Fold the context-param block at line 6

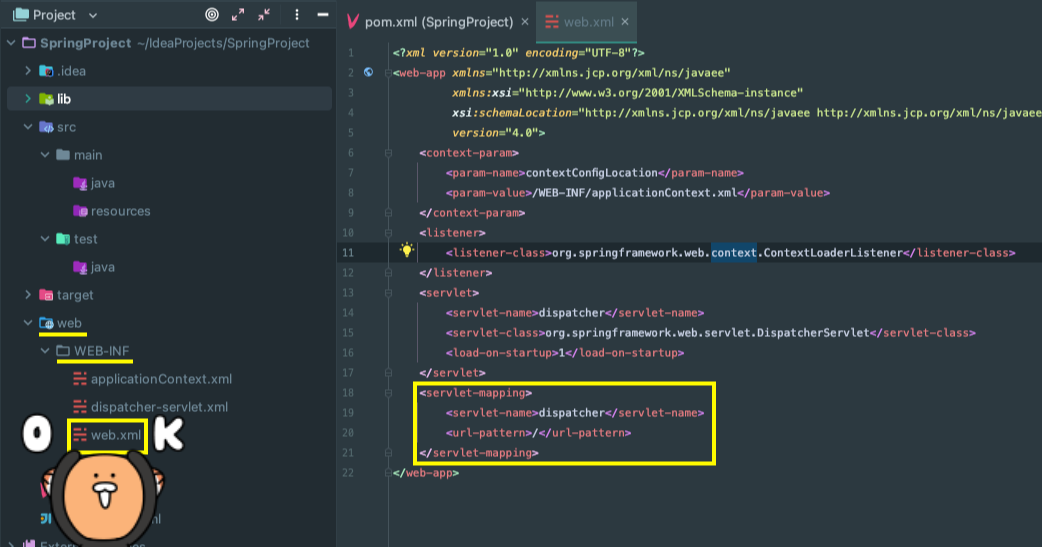[388, 153]
